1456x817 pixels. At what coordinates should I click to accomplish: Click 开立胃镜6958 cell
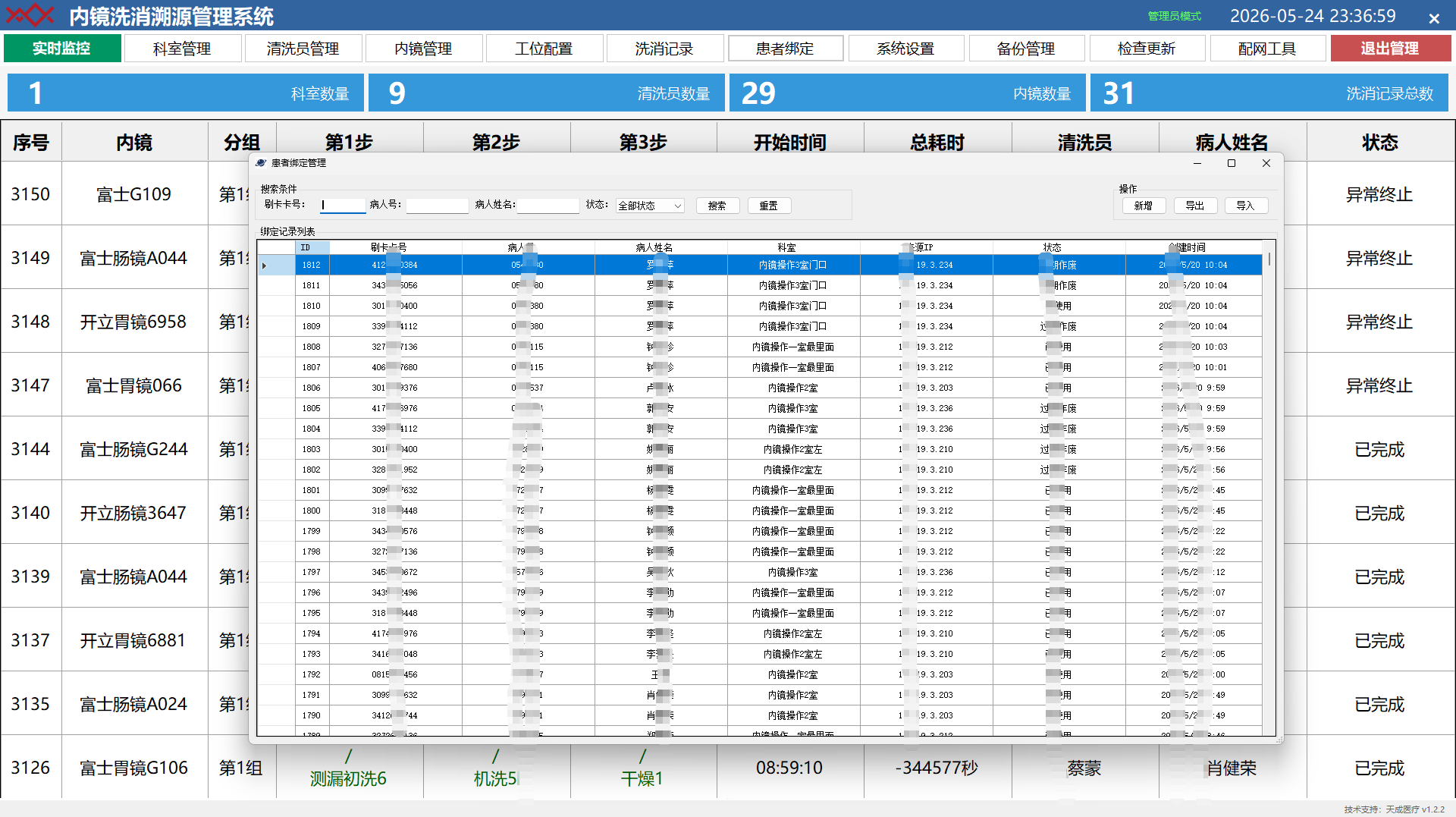[x=134, y=322]
